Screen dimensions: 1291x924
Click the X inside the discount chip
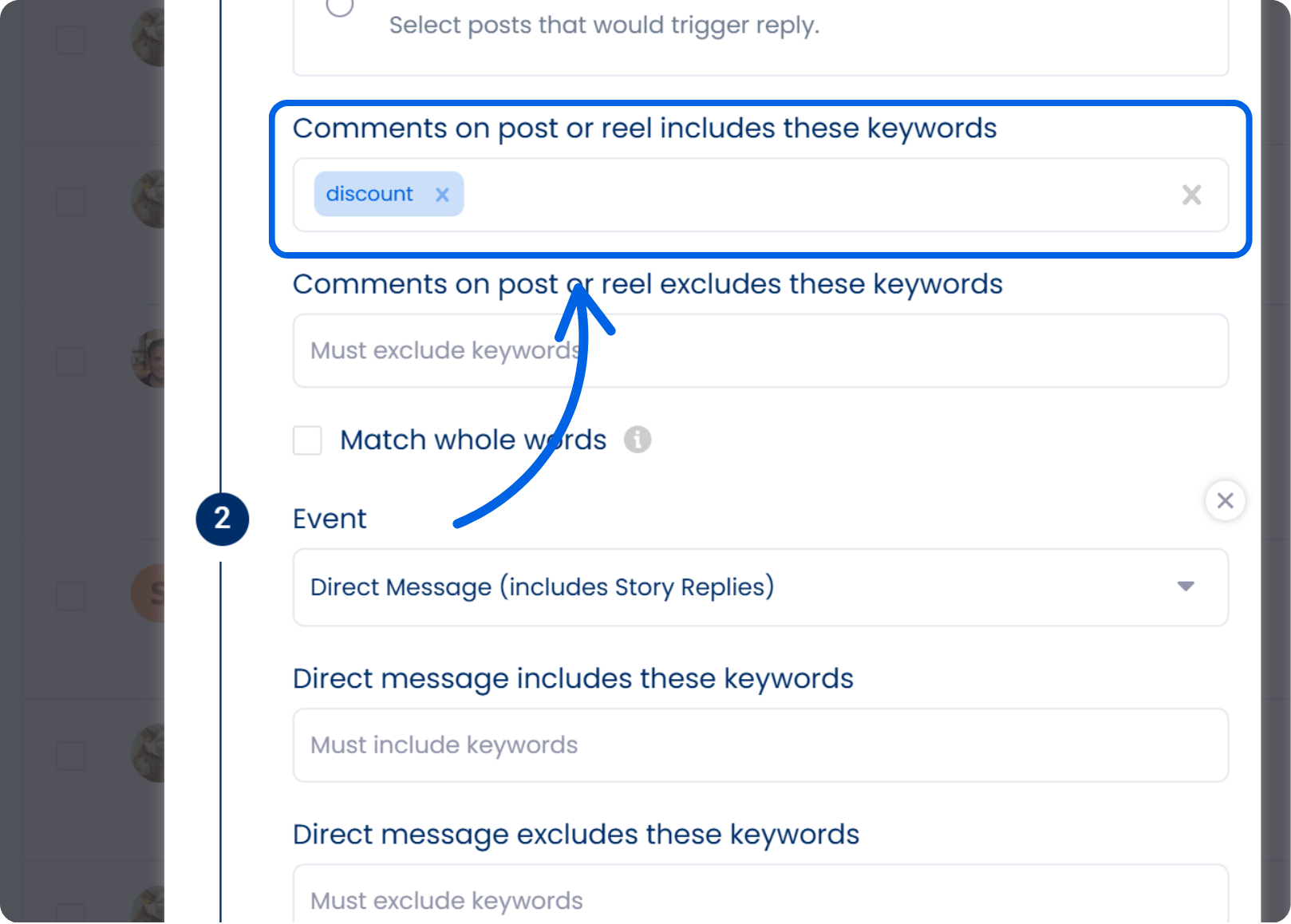442,194
